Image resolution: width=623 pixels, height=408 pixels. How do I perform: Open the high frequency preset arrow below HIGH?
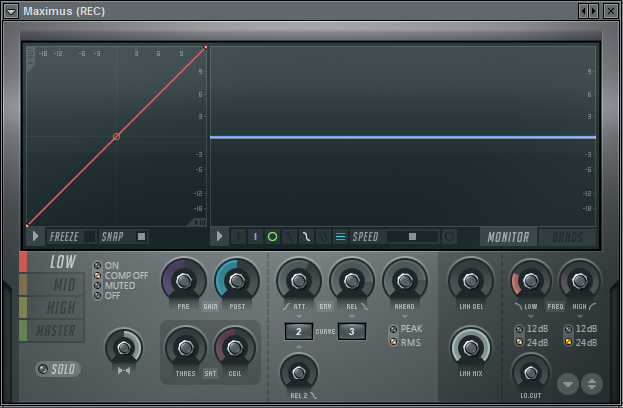(580, 317)
